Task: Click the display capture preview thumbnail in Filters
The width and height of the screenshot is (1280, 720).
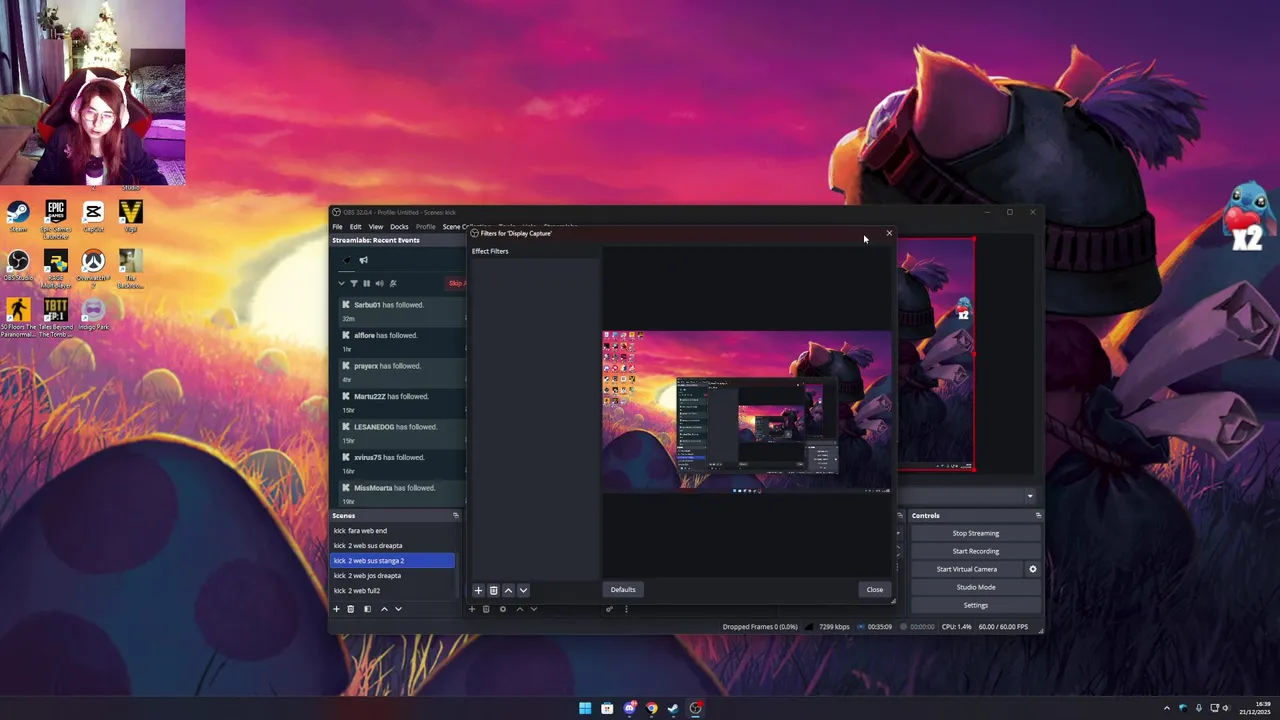Action: point(746,411)
